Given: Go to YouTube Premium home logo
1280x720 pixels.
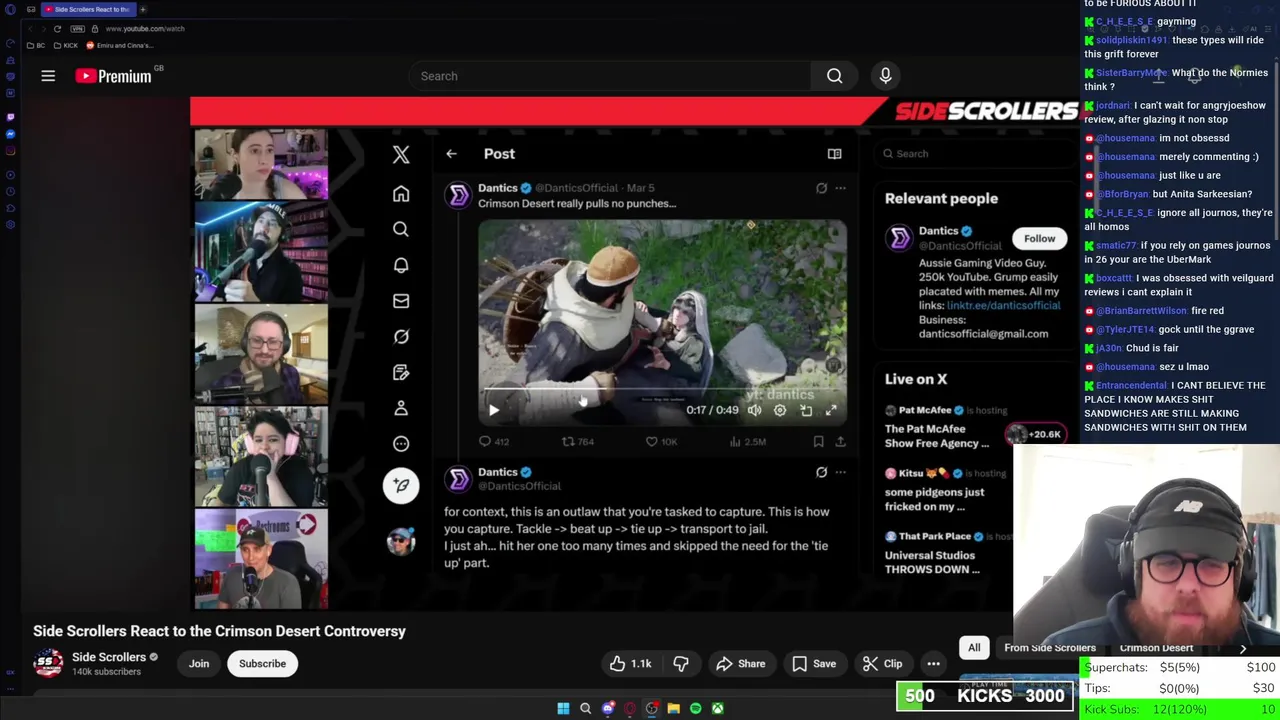Looking at the screenshot, I should tap(113, 76).
